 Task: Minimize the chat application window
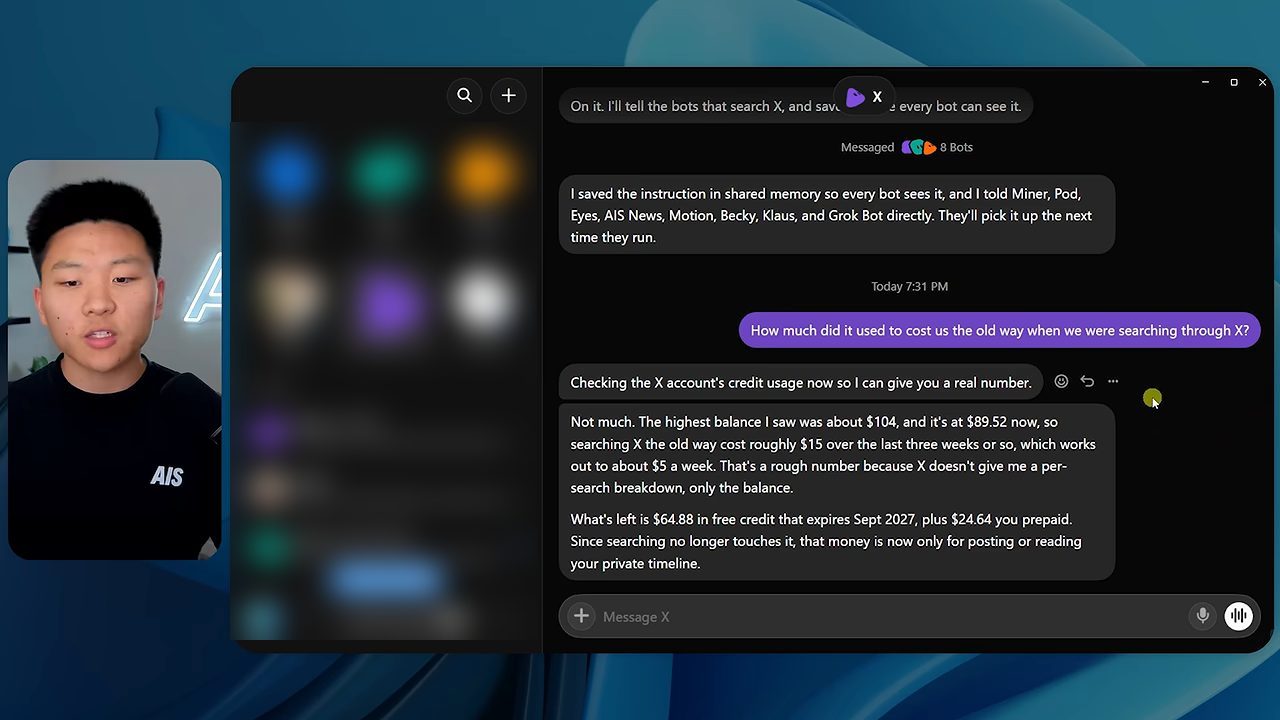click(1205, 82)
